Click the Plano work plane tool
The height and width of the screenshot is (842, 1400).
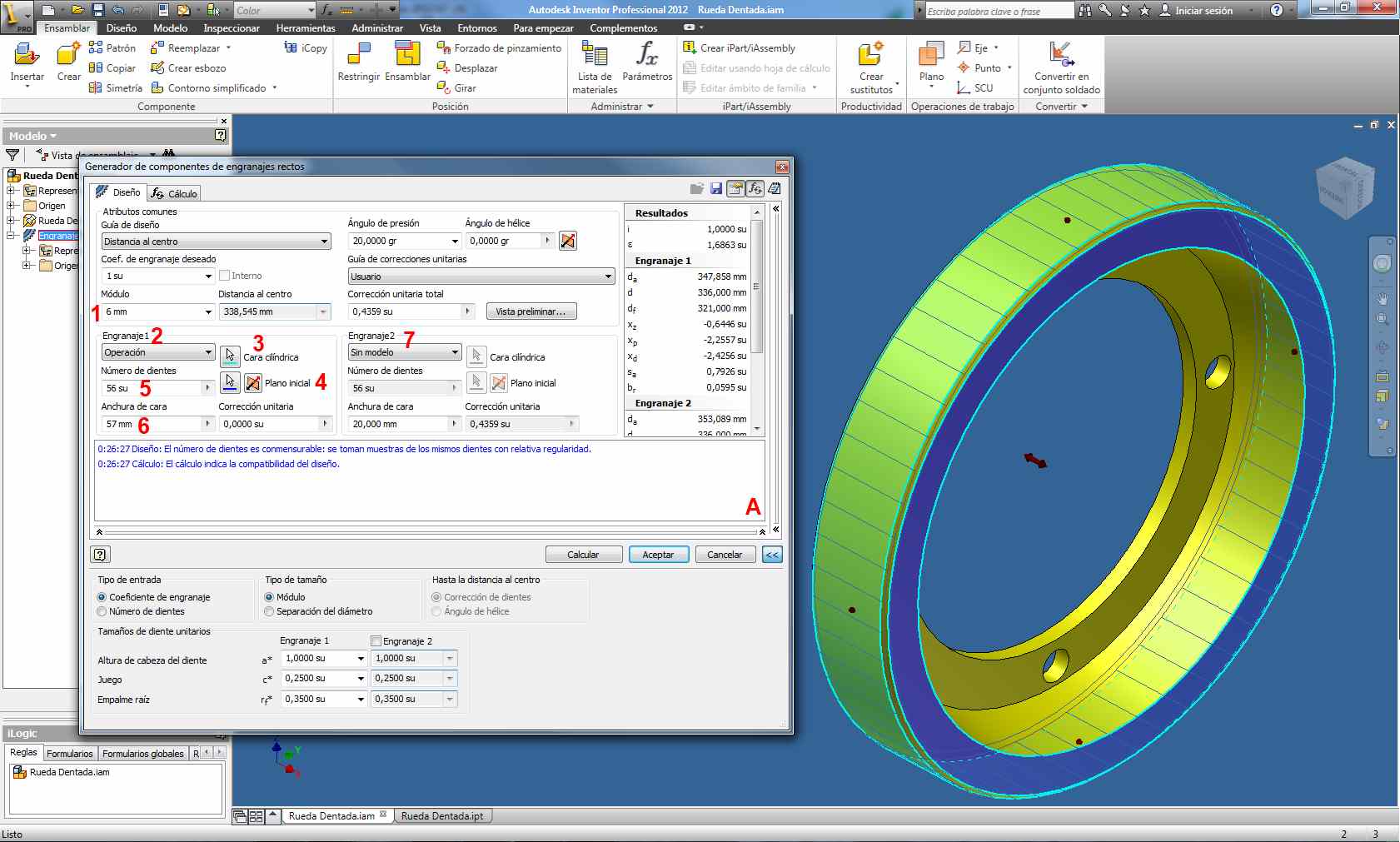931,63
